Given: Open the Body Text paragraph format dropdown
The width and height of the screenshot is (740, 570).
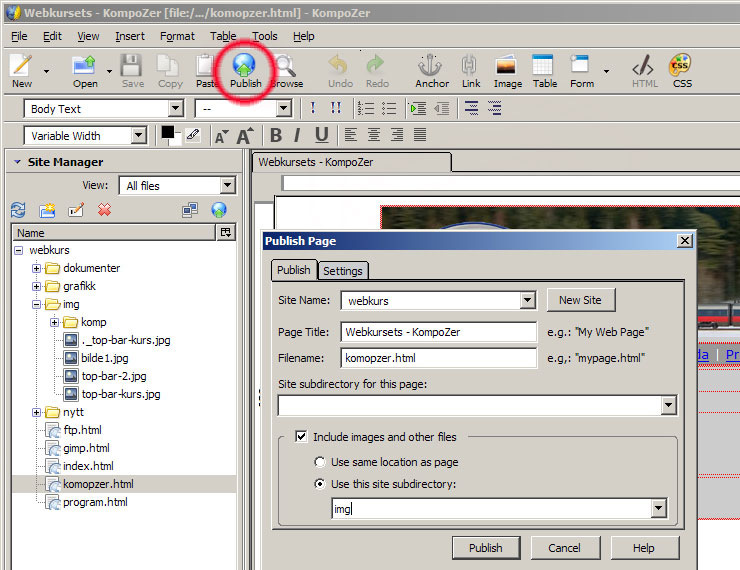Looking at the screenshot, I should click(176, 109).
